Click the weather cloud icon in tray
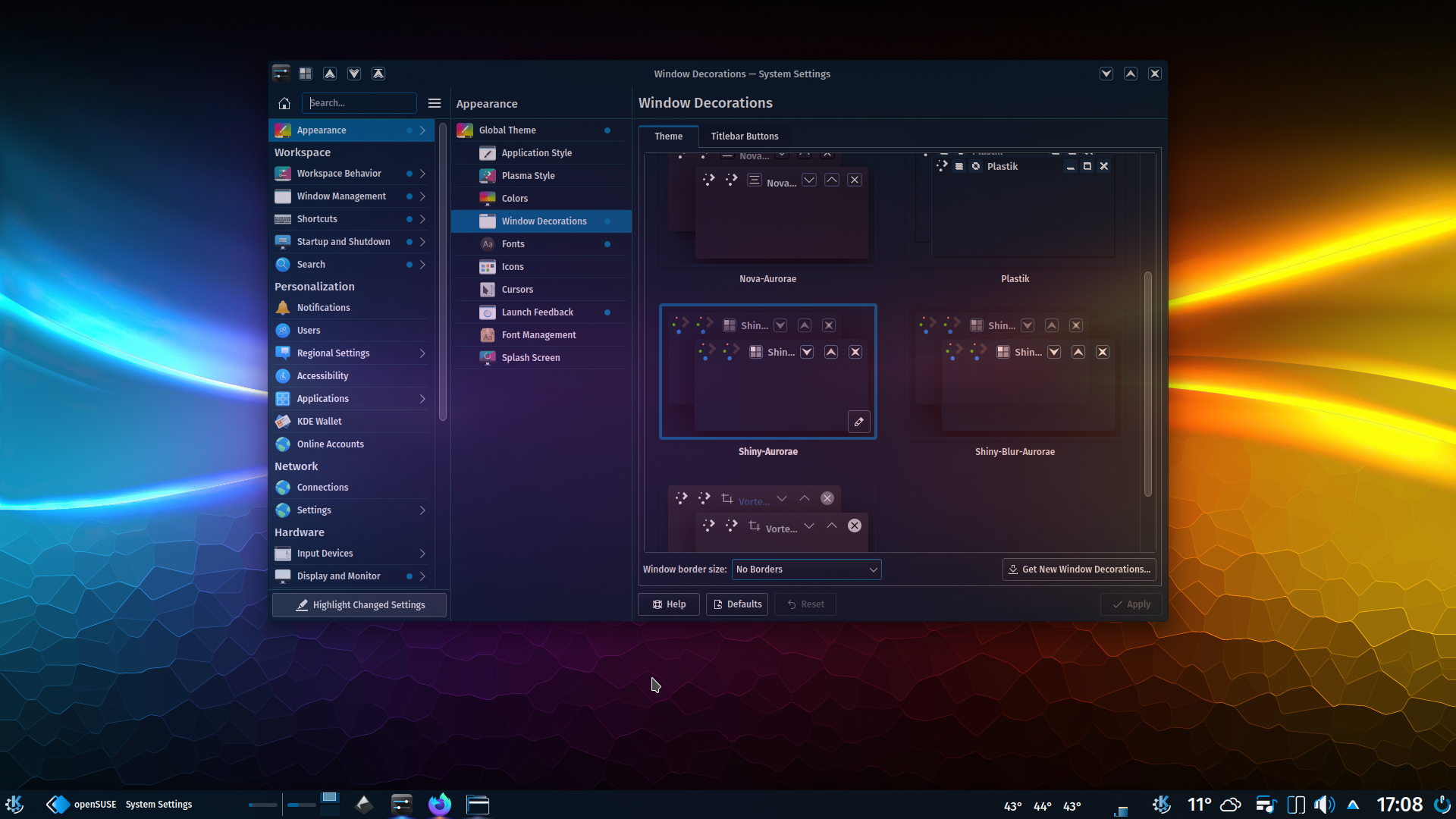Screen dimensions: 1456x819 1231,805
